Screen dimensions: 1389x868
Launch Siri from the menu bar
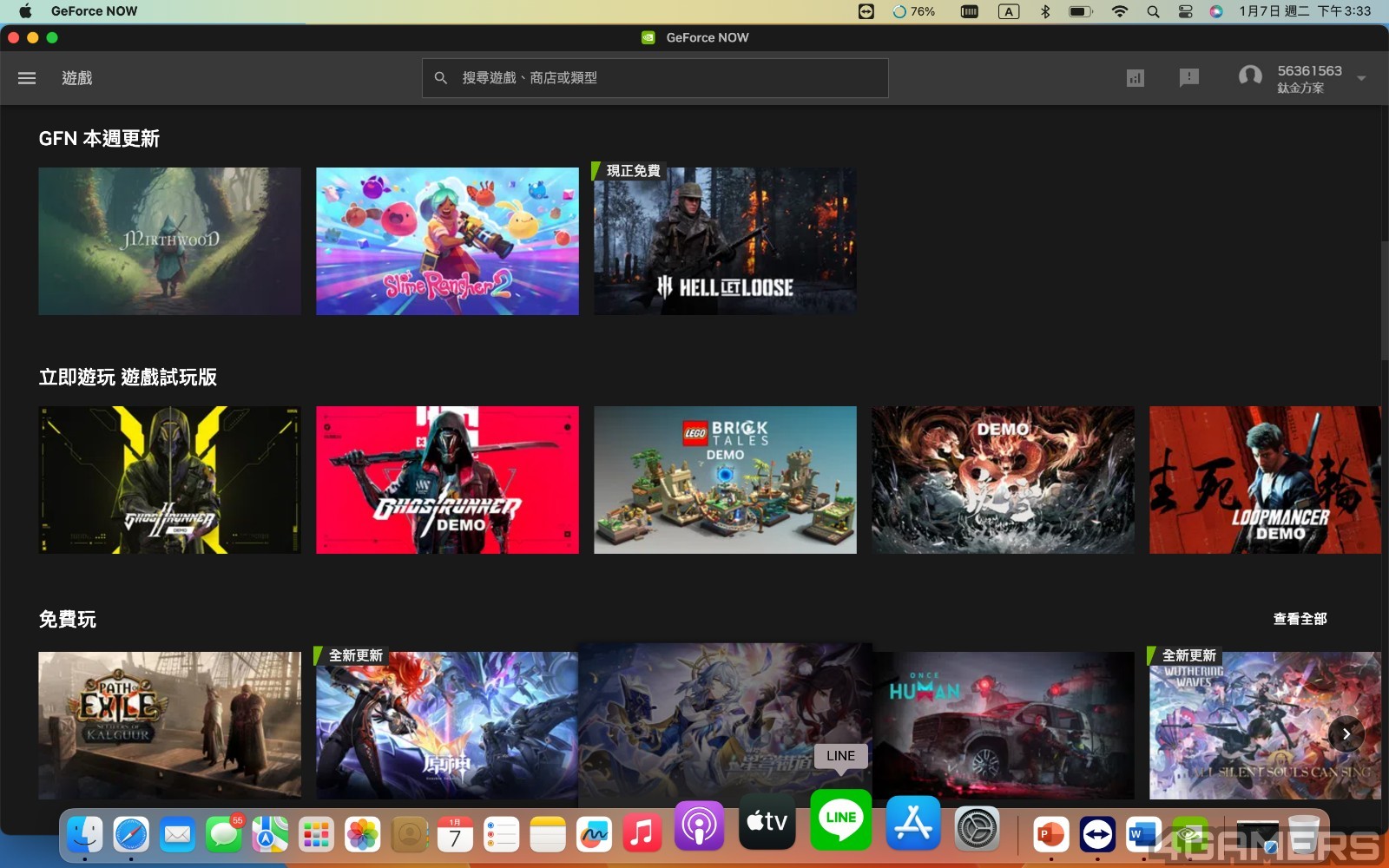pos(1216,11)
